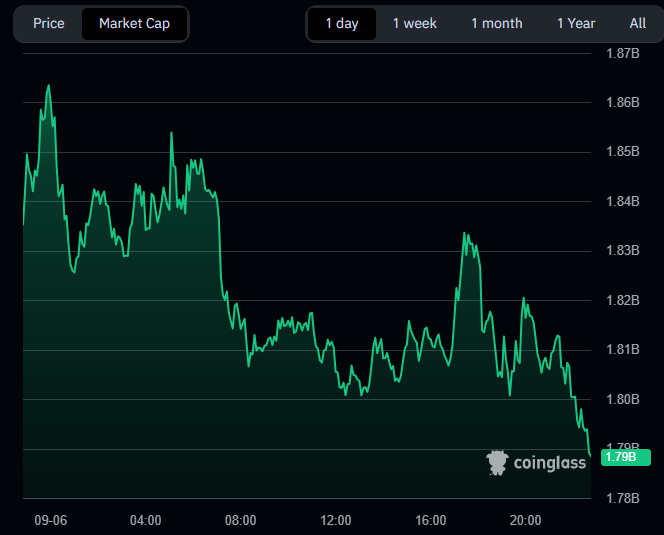This screenshot has height=535, width=664.
Task: Show the 1 Year range
Action: (576, 23)
